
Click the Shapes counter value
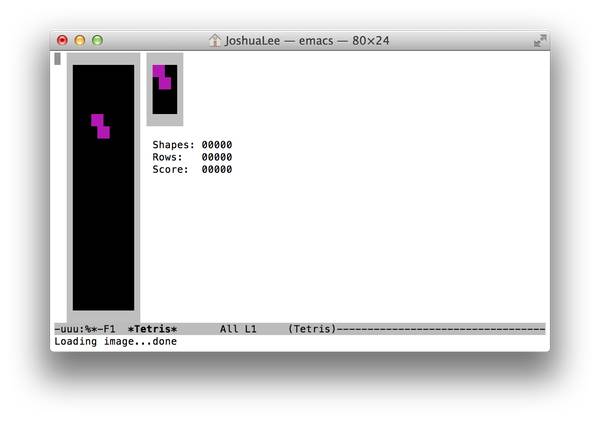pos(216,145)
